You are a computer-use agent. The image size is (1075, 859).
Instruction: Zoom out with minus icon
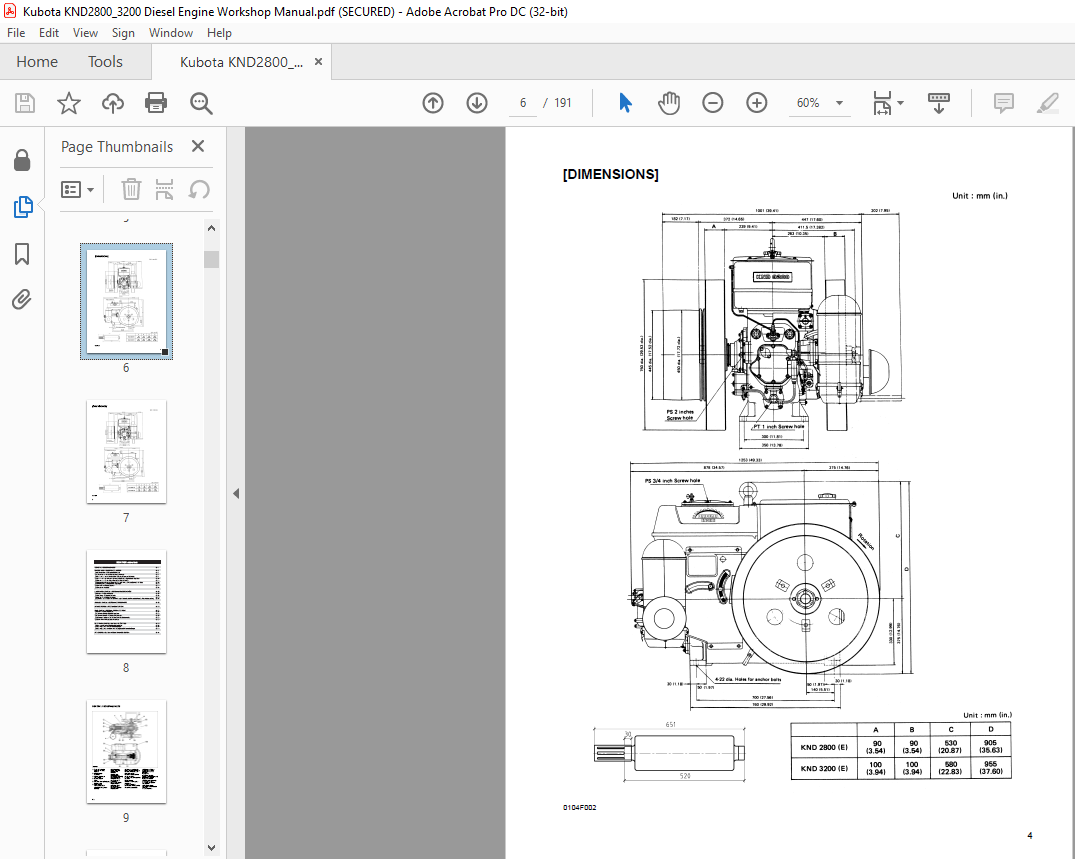(x=712, y=103)
